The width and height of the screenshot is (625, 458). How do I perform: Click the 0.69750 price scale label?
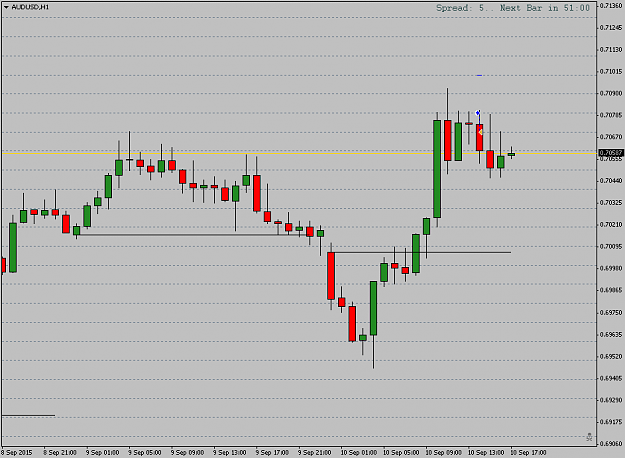coord(611,313)
